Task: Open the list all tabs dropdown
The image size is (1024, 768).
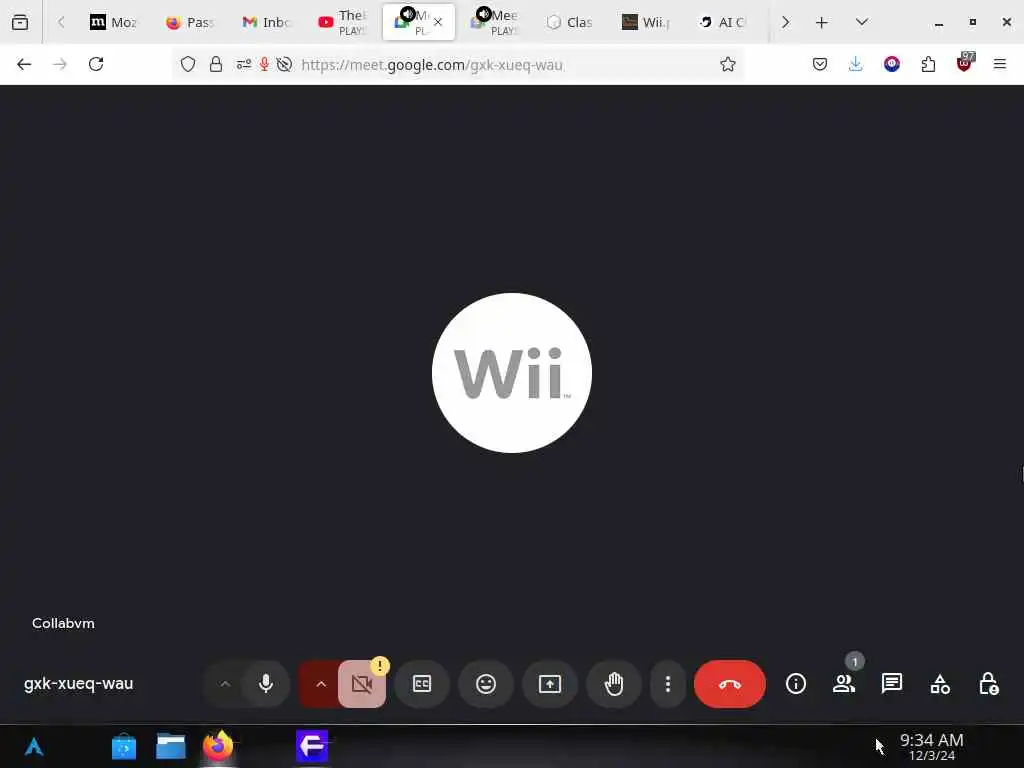Action: coord(861,22)
